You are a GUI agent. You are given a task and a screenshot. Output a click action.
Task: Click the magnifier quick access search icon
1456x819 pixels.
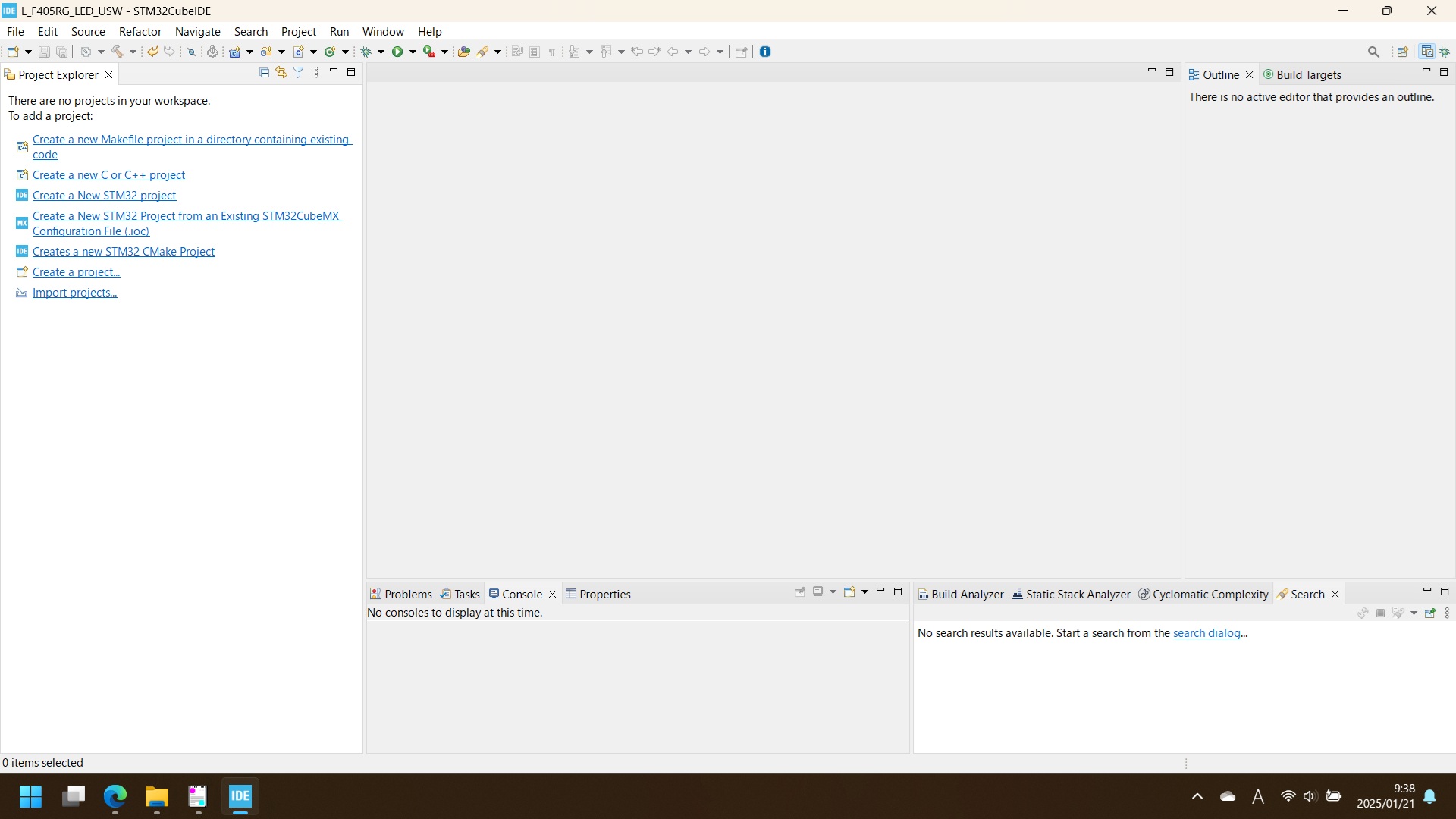point(1373,52)
